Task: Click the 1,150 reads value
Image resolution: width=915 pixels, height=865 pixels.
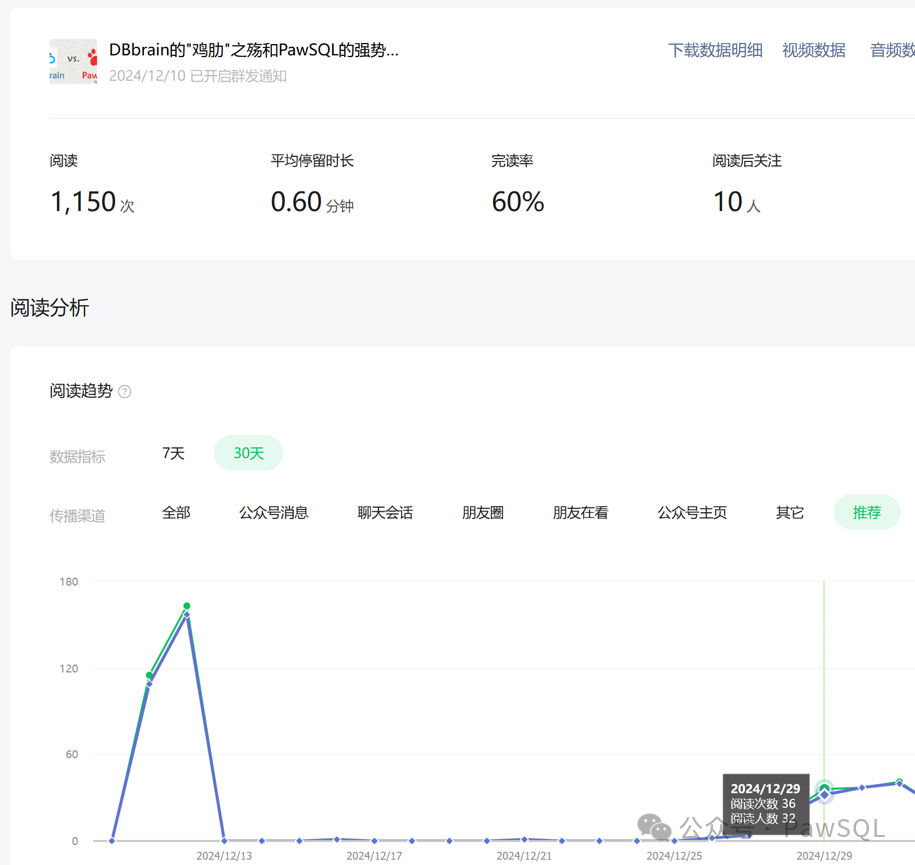Action: point(92,202)
